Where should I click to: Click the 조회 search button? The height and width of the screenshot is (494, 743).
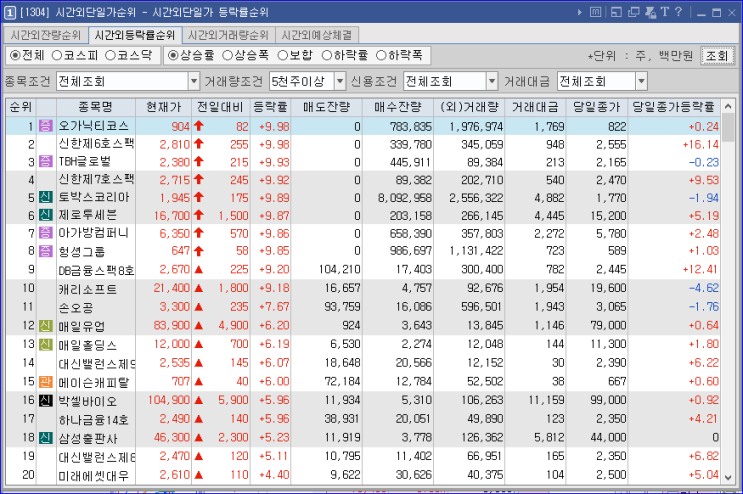[x=717, y=56]
